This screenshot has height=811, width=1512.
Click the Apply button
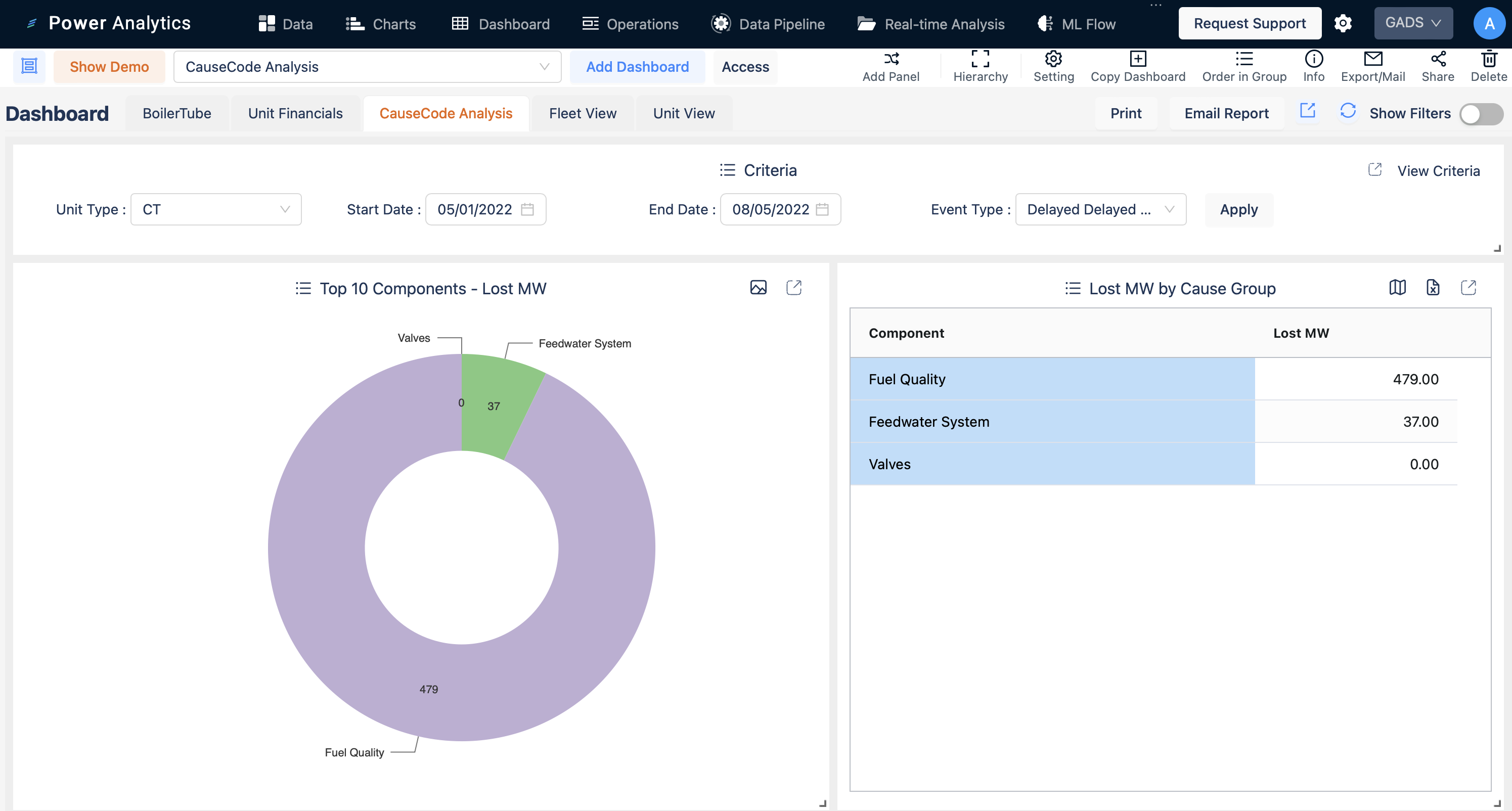[x=1238, y=209]
